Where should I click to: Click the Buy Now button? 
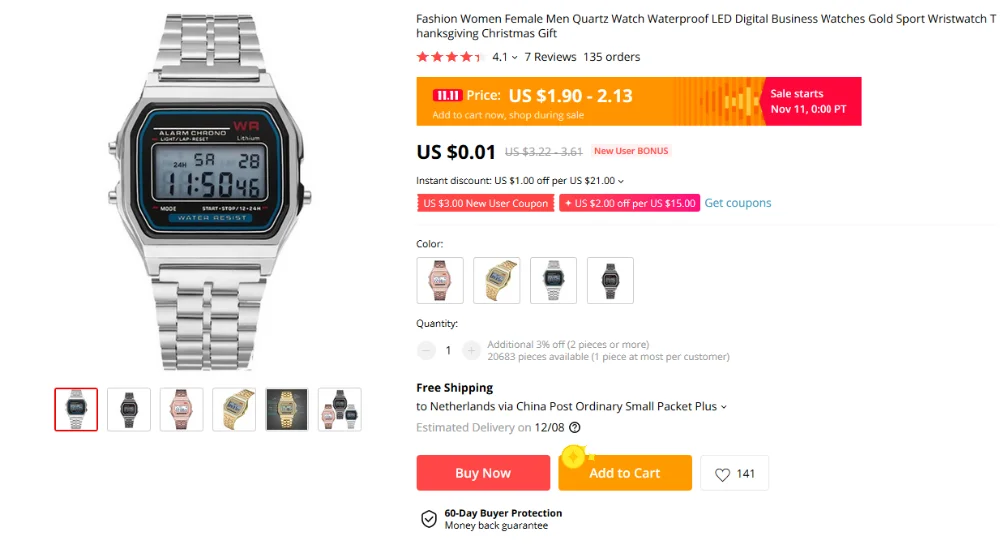coord(483,473)
